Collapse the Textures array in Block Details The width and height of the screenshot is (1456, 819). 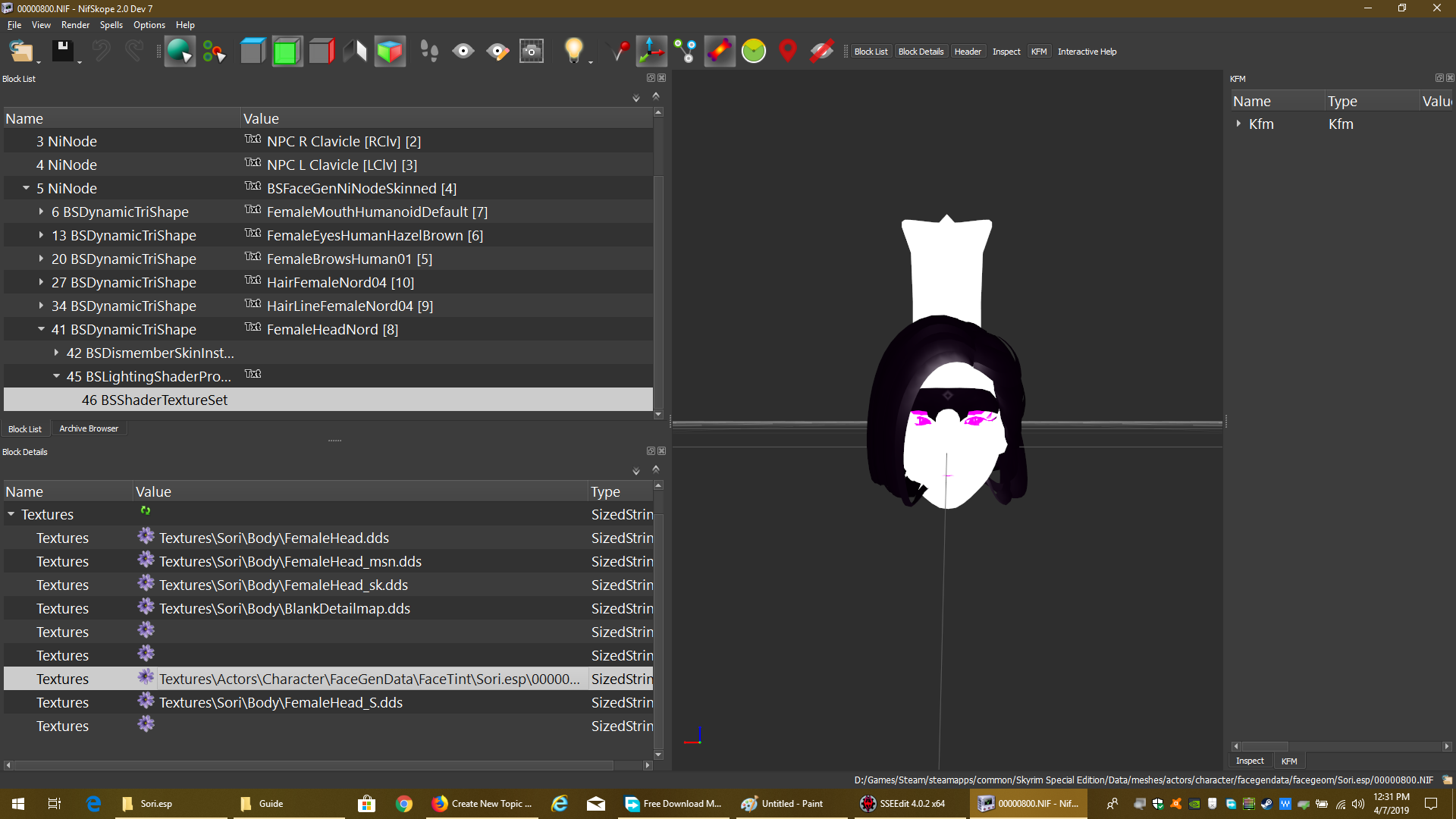[x=11, y=514]
